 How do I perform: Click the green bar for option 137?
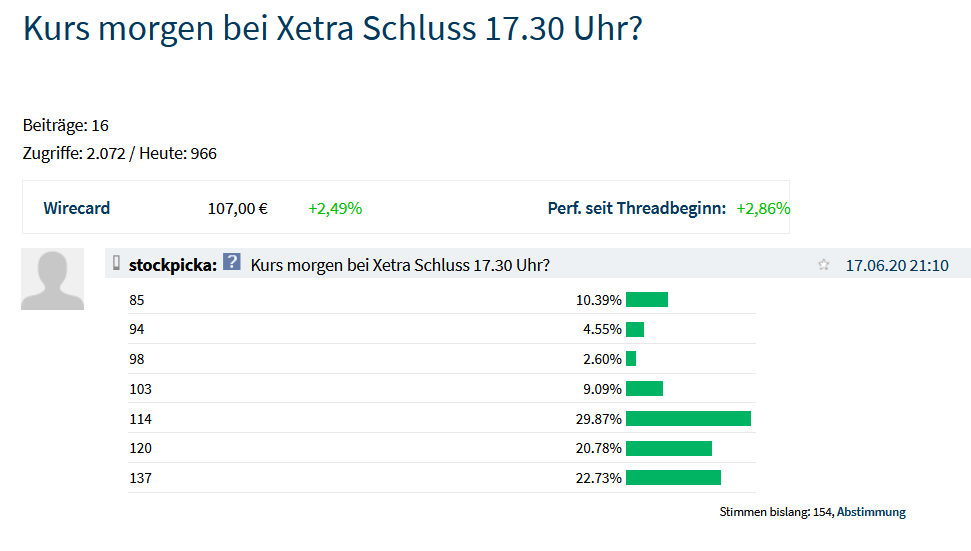tap(673, 478)
